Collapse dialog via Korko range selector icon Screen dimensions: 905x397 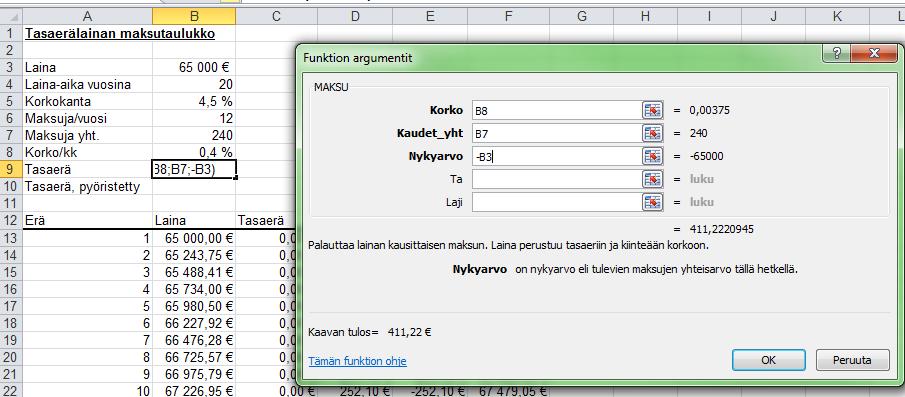coord(652,110)
